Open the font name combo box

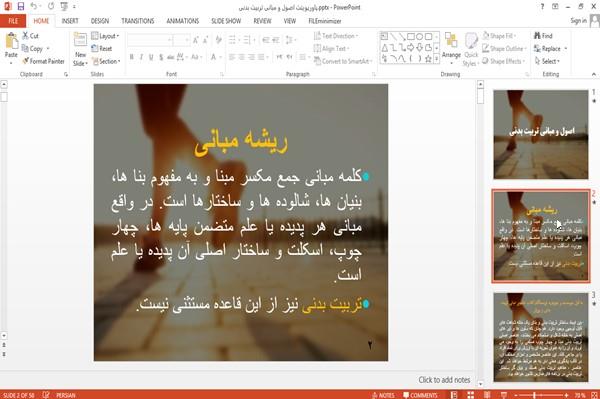(x=150, y=40)
